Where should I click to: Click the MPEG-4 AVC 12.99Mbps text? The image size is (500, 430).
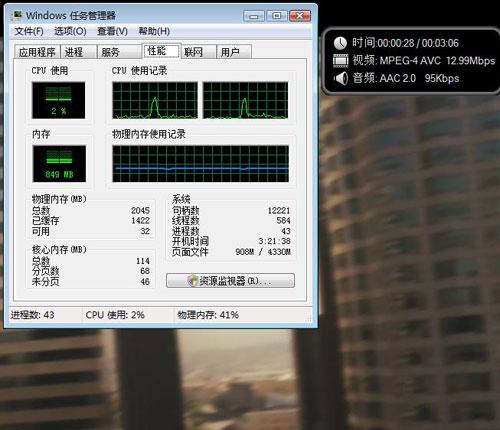click(437, 61)
